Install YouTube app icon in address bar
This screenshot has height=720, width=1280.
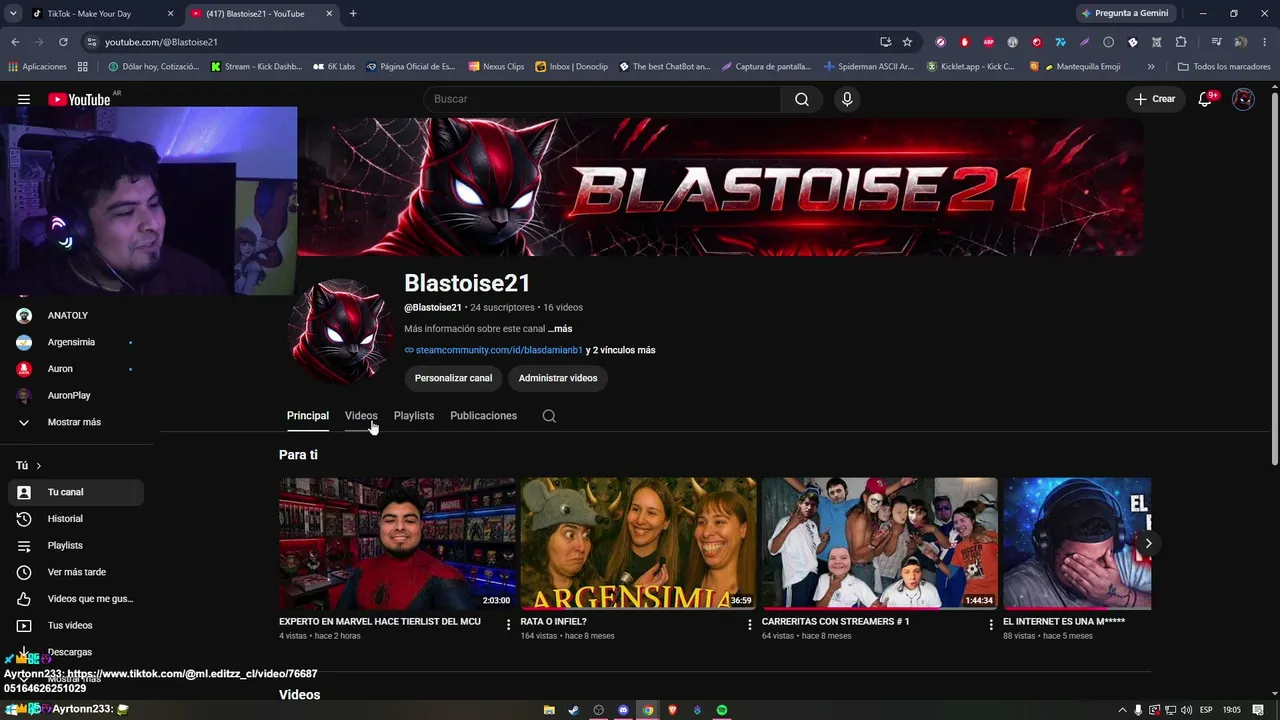point(885,42)
